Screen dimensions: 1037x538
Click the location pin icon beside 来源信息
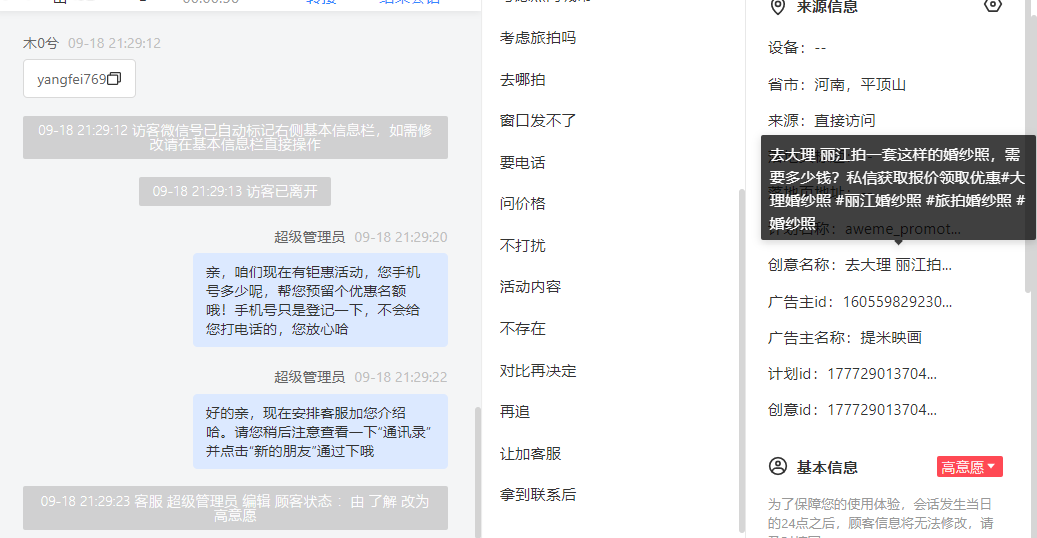pos(778,7)
